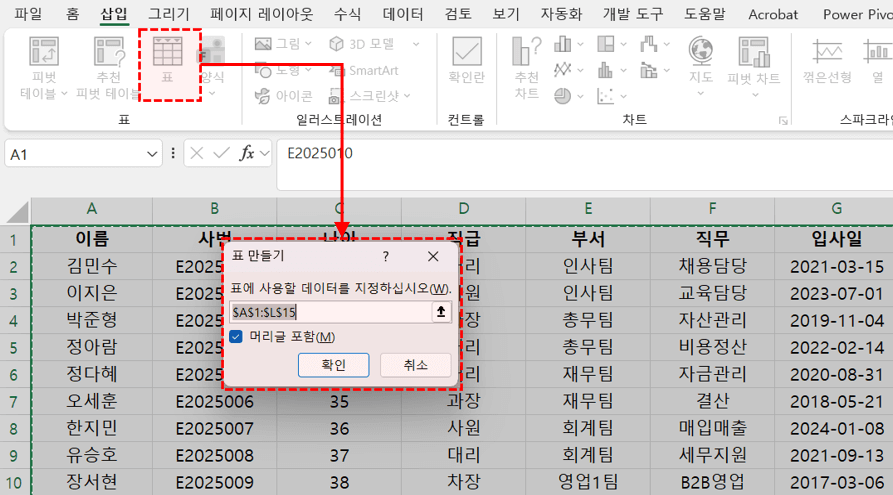Insert a hierarchy treemap chart
Screen dimensions: 893x495
[x=606, y=44]
